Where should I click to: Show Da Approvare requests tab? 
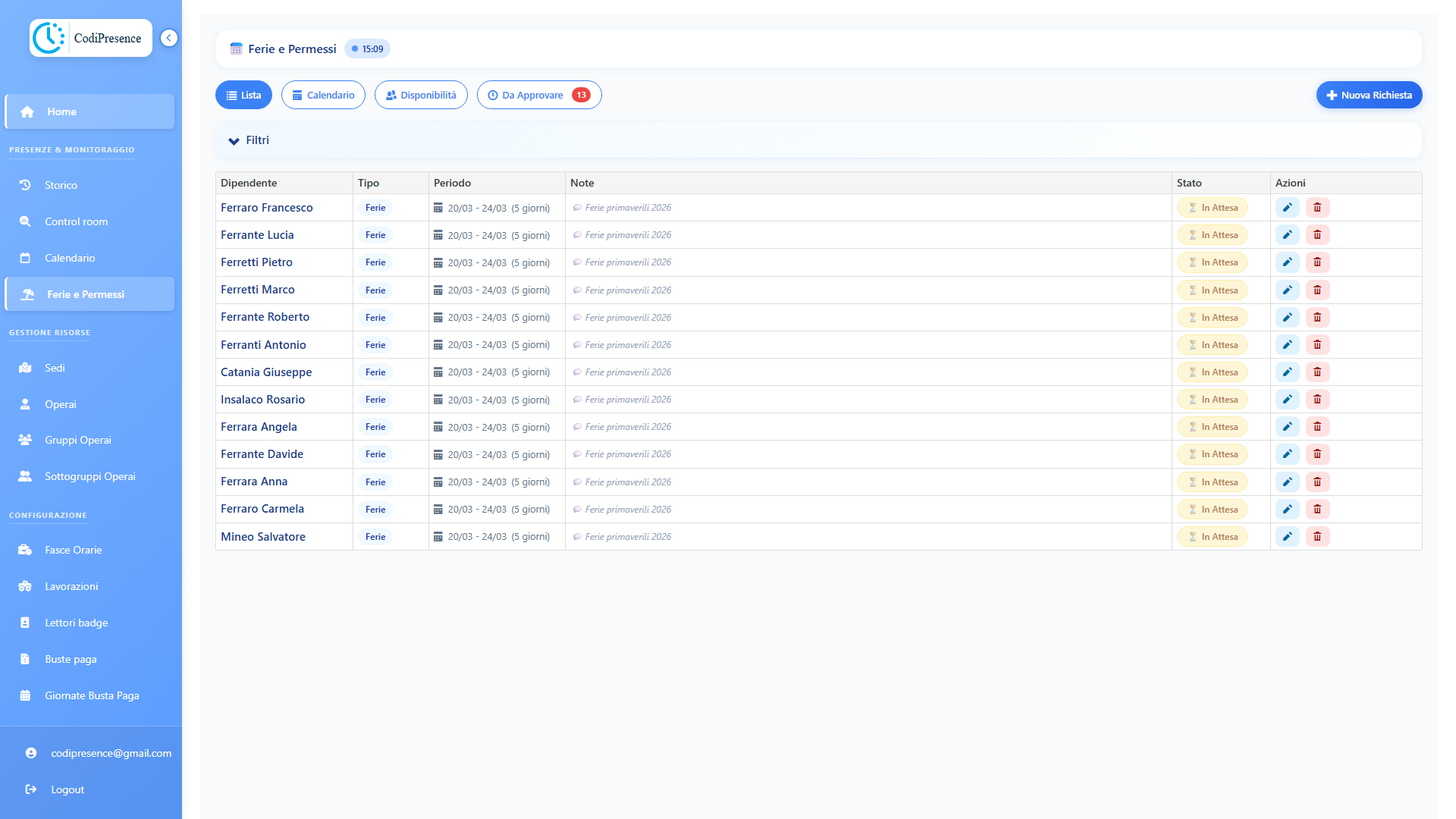538,95
